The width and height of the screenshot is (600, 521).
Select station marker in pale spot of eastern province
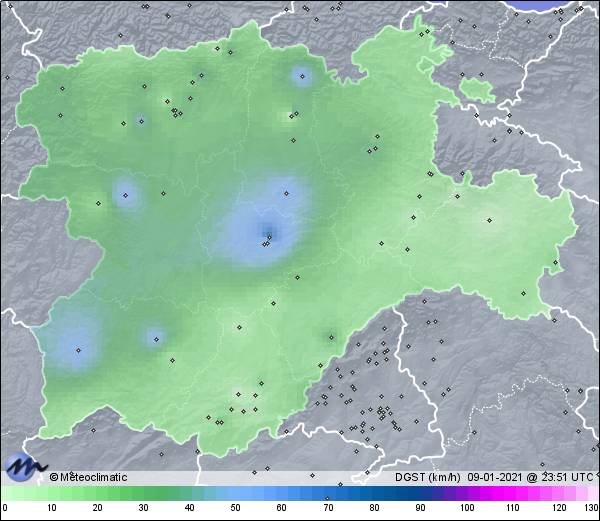tap(489, 220)
